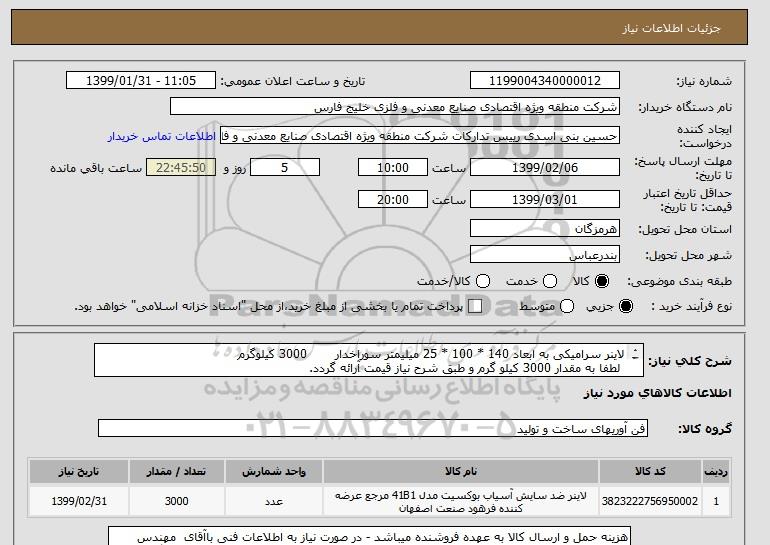Click the quantity cell 3000
The height and width of the screenshot is (545, 770).
[176, 501]
